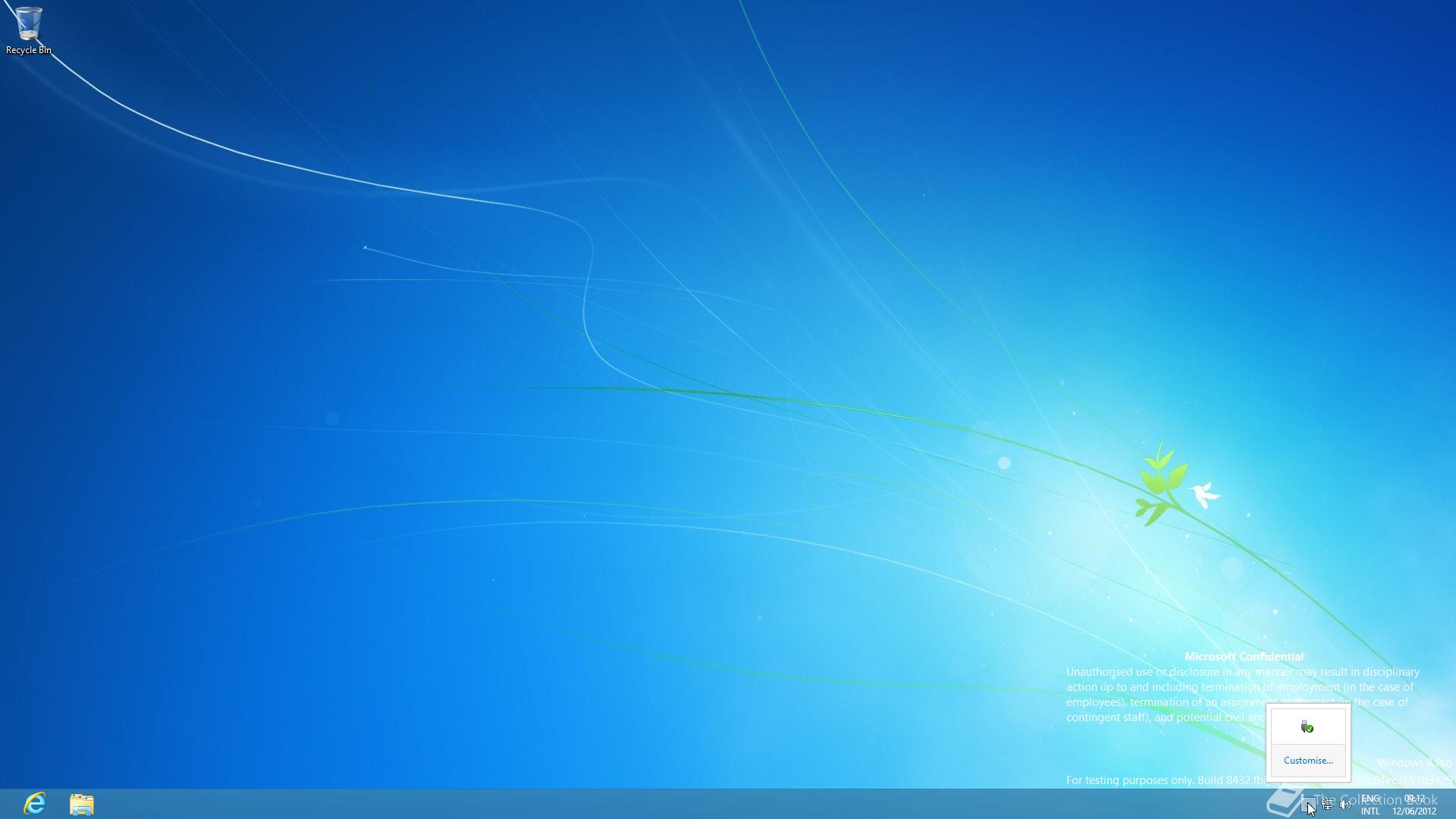
Task: Open the Customise... notification icons link
Action: click(1307, 761)
